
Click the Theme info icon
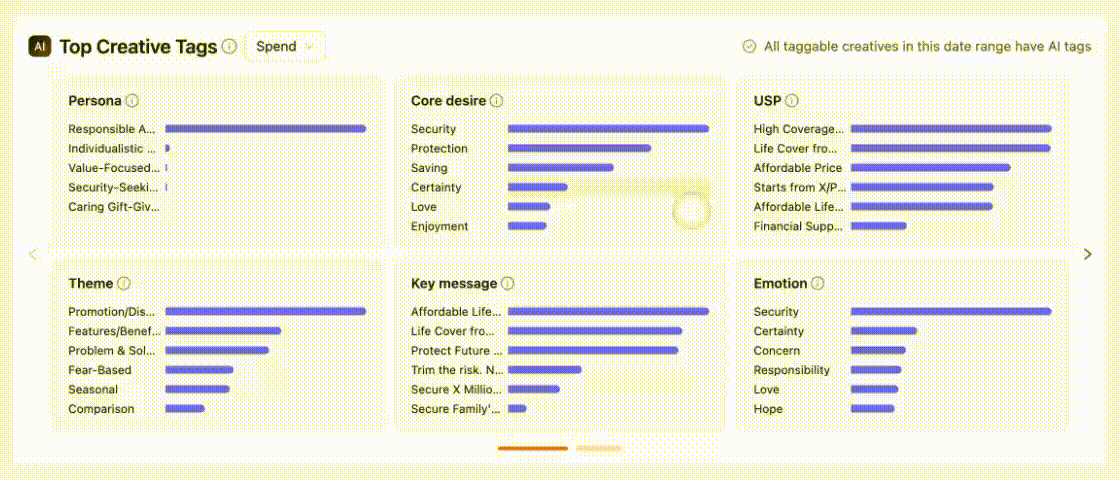124,284
